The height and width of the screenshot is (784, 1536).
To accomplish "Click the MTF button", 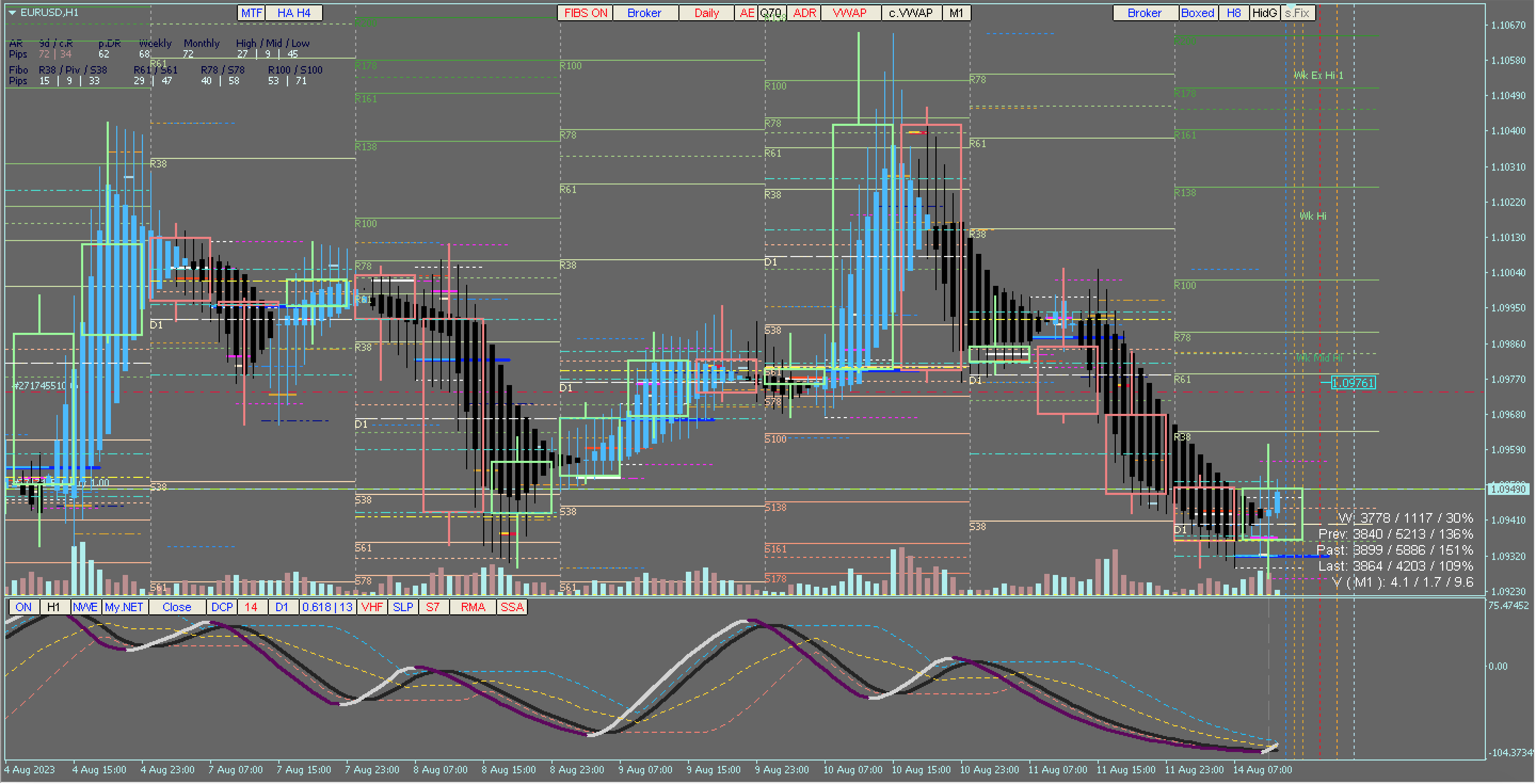I will 251,13.
